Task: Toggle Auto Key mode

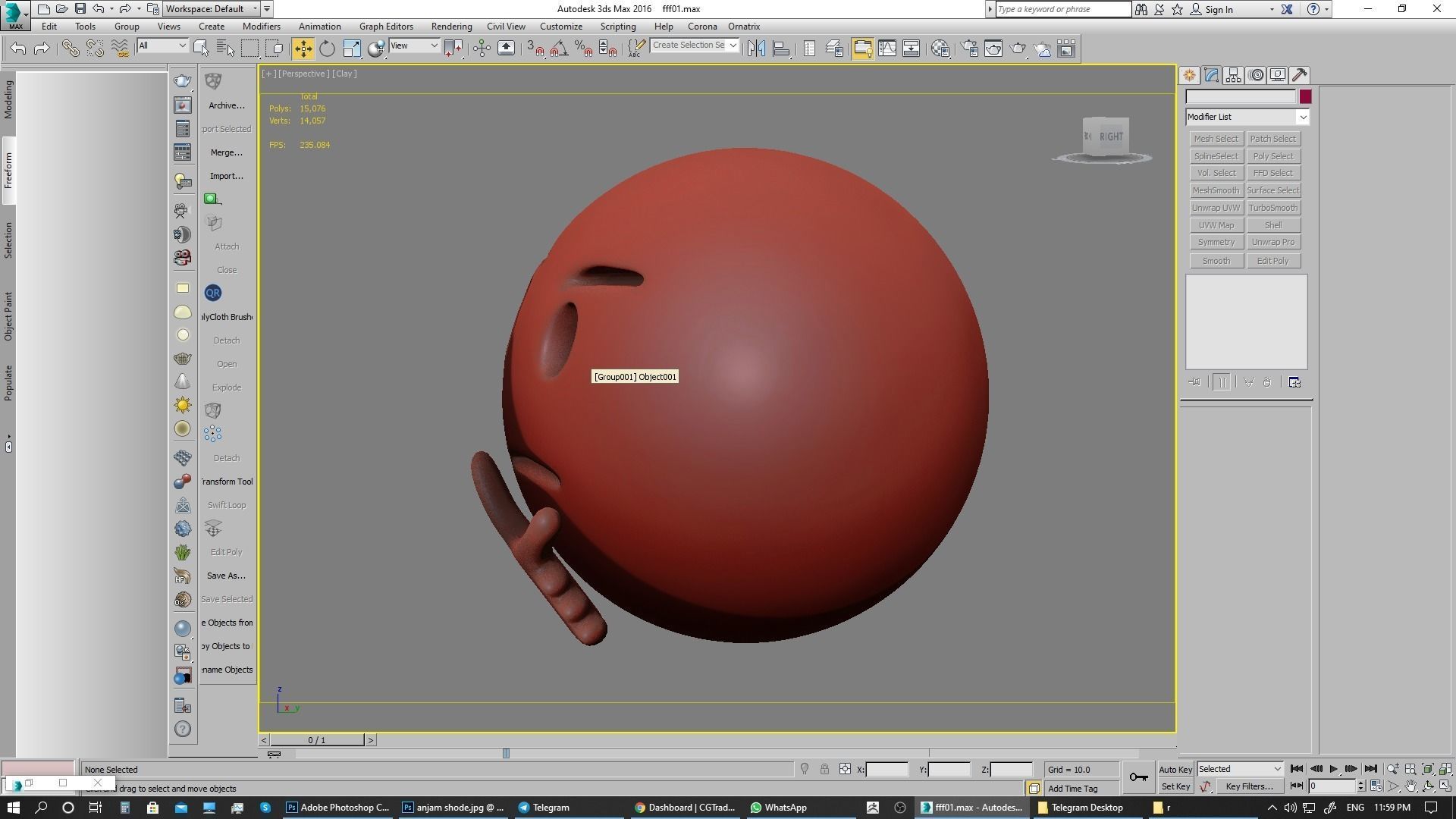Action: [1175, 769]
